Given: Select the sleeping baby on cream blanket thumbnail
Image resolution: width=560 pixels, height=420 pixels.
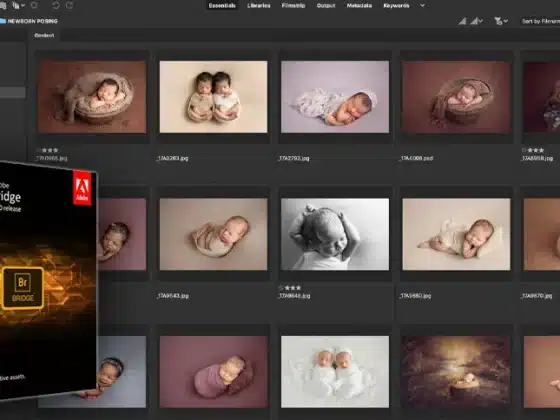Looking at the screenshot, I should (456, 234).
